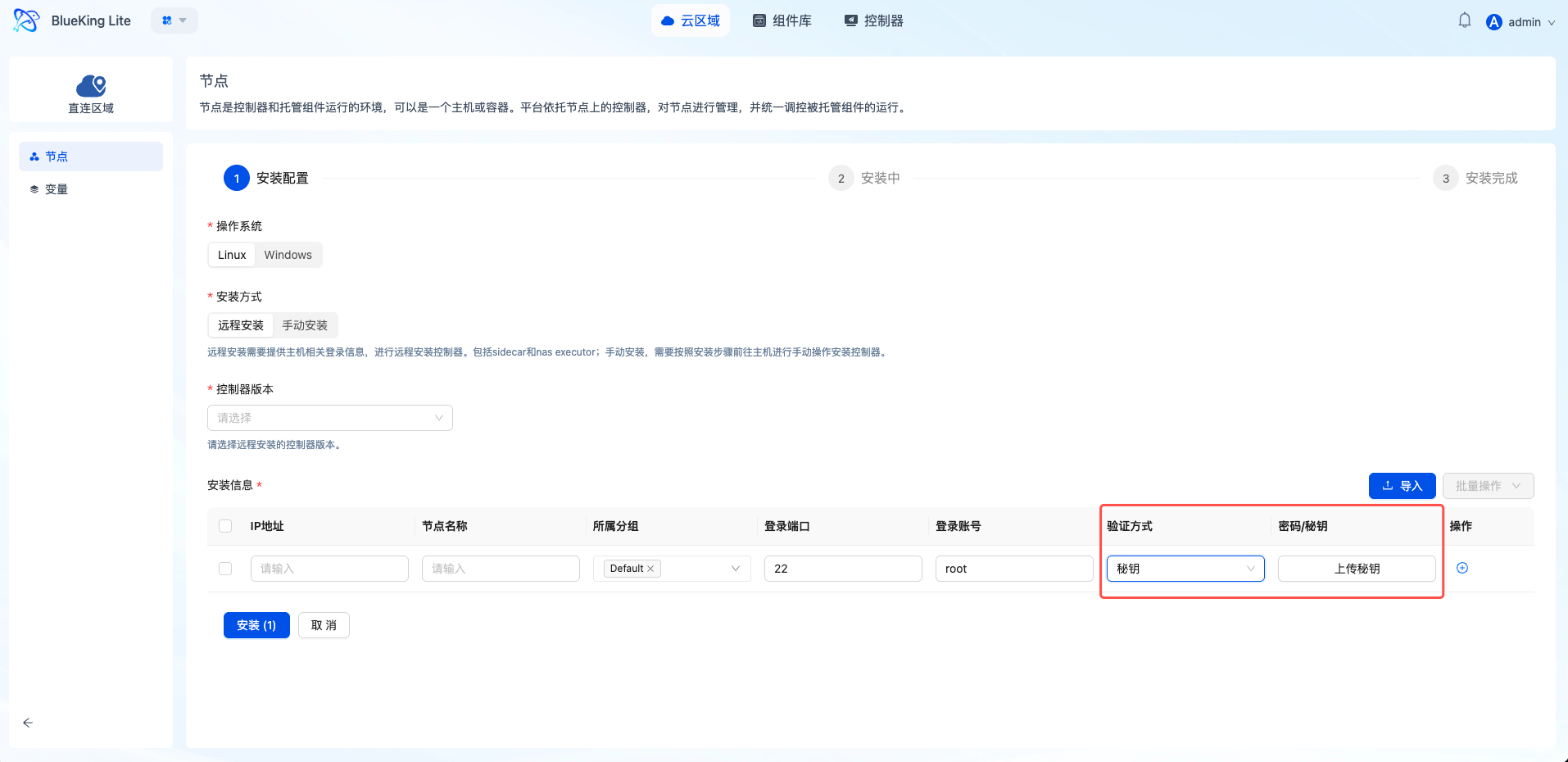Open the app switcher grid icon
1568x762 pixels.
(167, 20)
